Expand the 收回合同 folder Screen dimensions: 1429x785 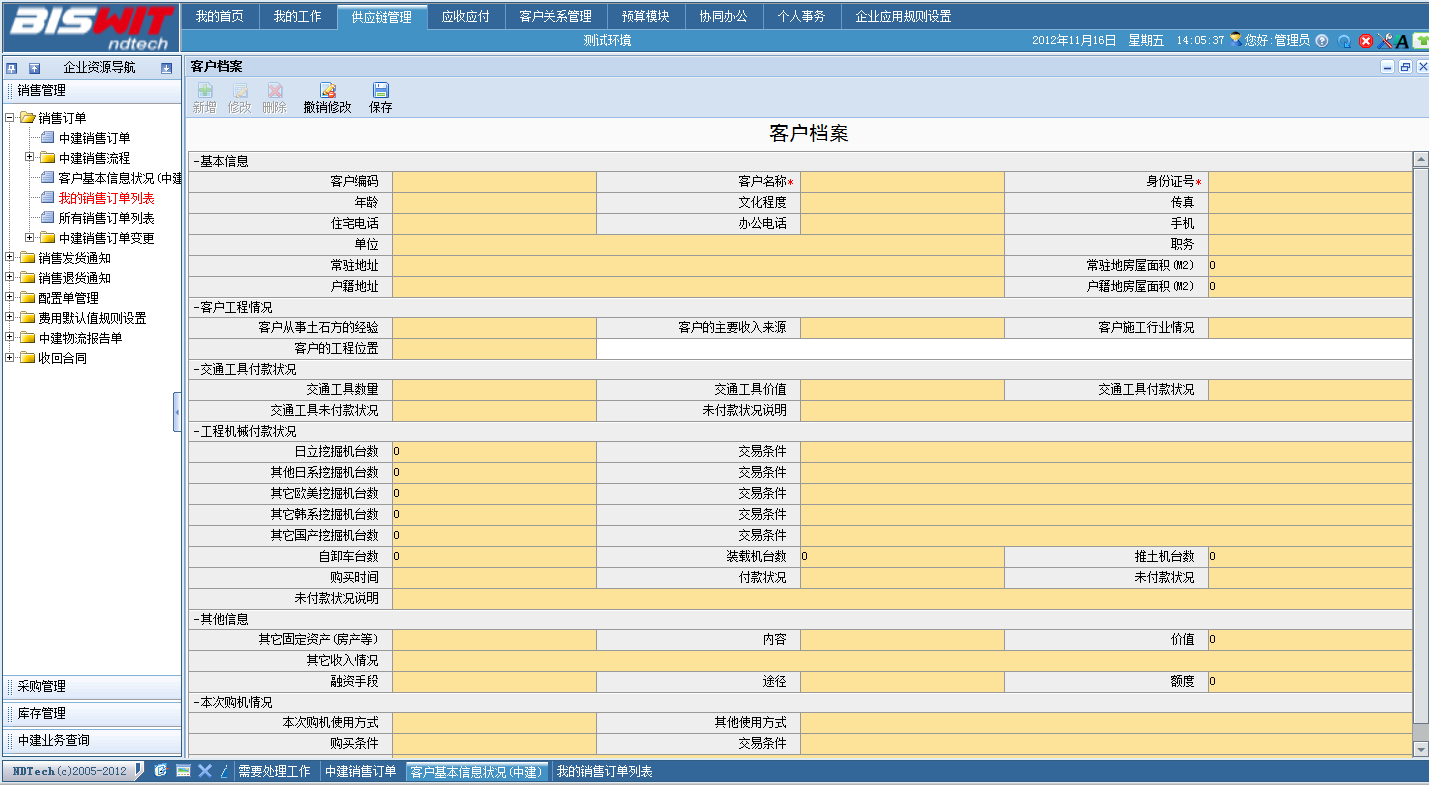coord(10,358)
